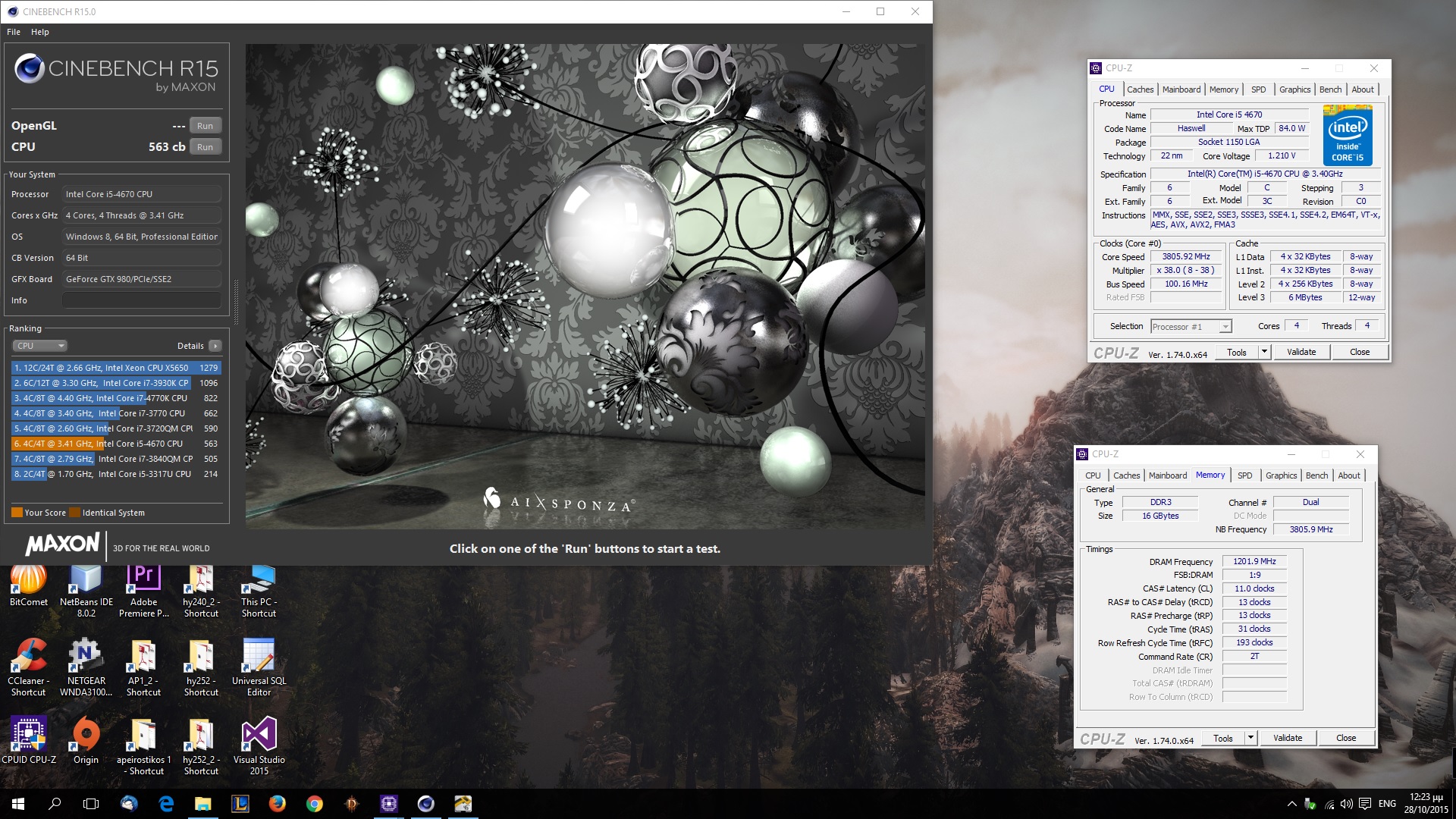Image resolution: width=1456 pixels, height=819 pixels.
Task: Open Visual Studio 2015 desktop icon
Action: [x=259, y=746]
